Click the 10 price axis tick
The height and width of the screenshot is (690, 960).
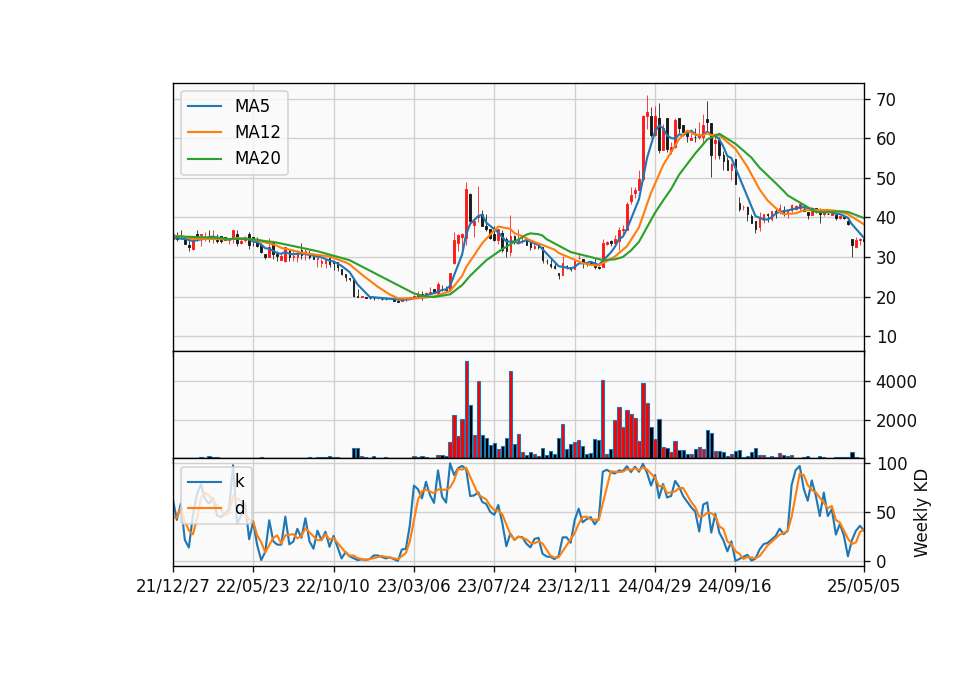tap(886, 337)
